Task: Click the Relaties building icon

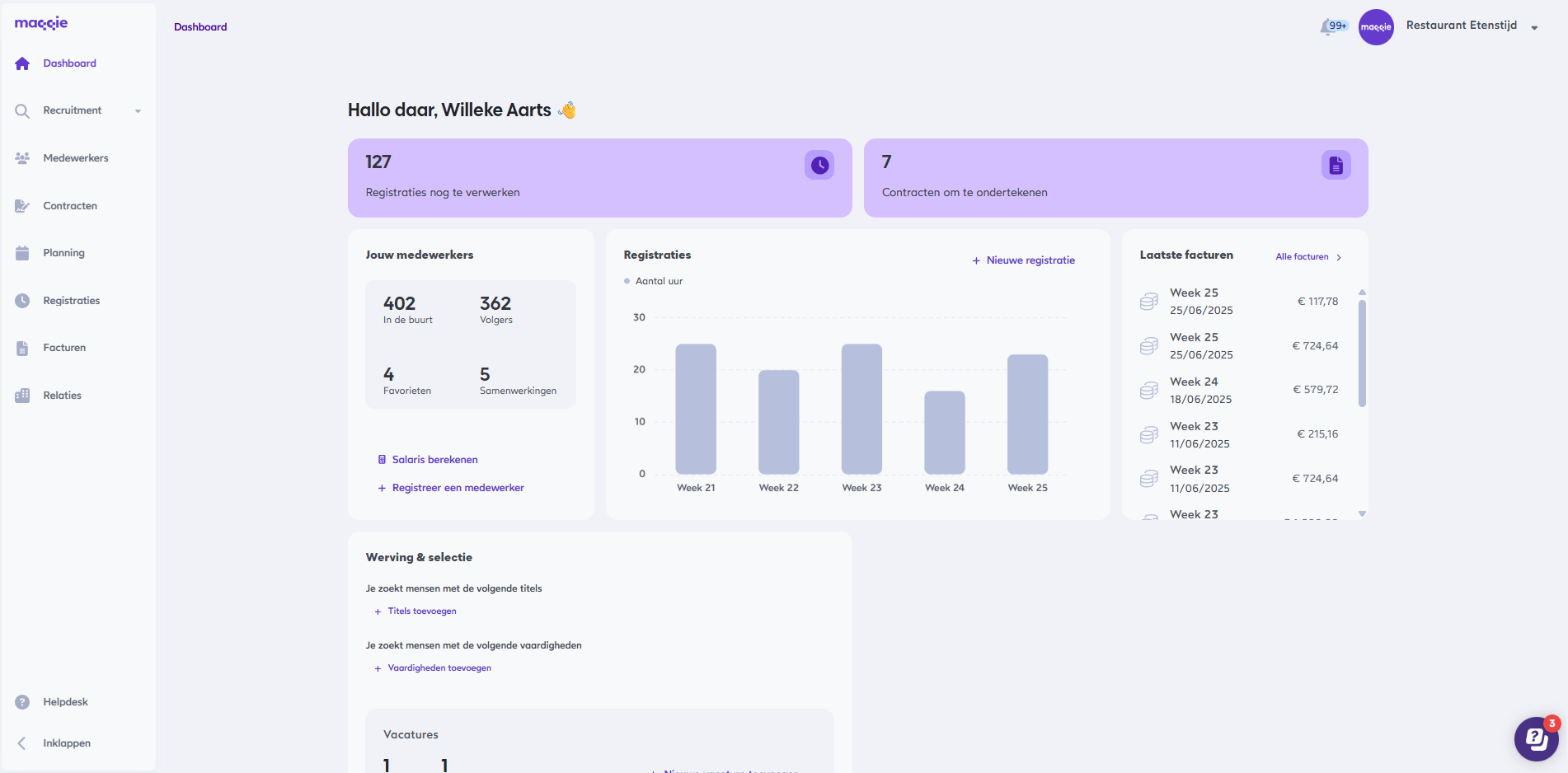Action: click(x=22, y=396)
